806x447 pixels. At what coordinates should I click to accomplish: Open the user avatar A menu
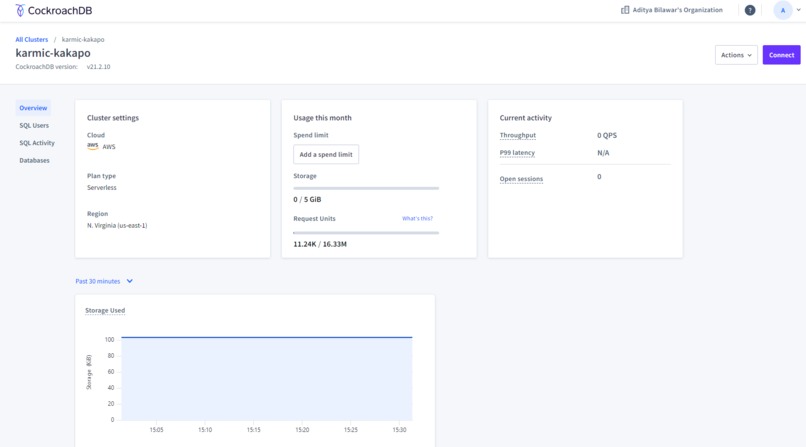[x=783, y=10]
